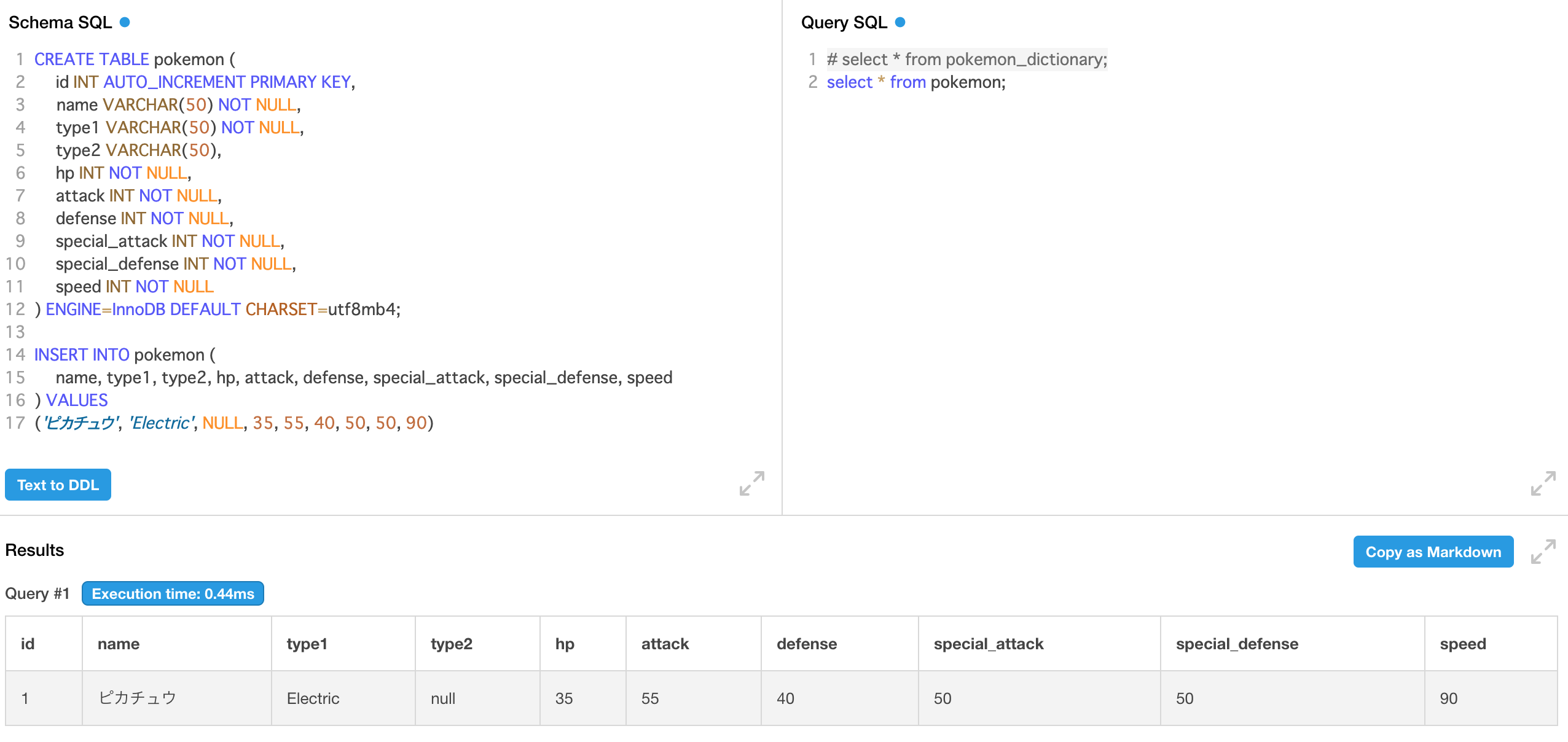This screenshot has height=742, width=1568.
Task: Click the Schema SQL status dot
Action: 125,22
